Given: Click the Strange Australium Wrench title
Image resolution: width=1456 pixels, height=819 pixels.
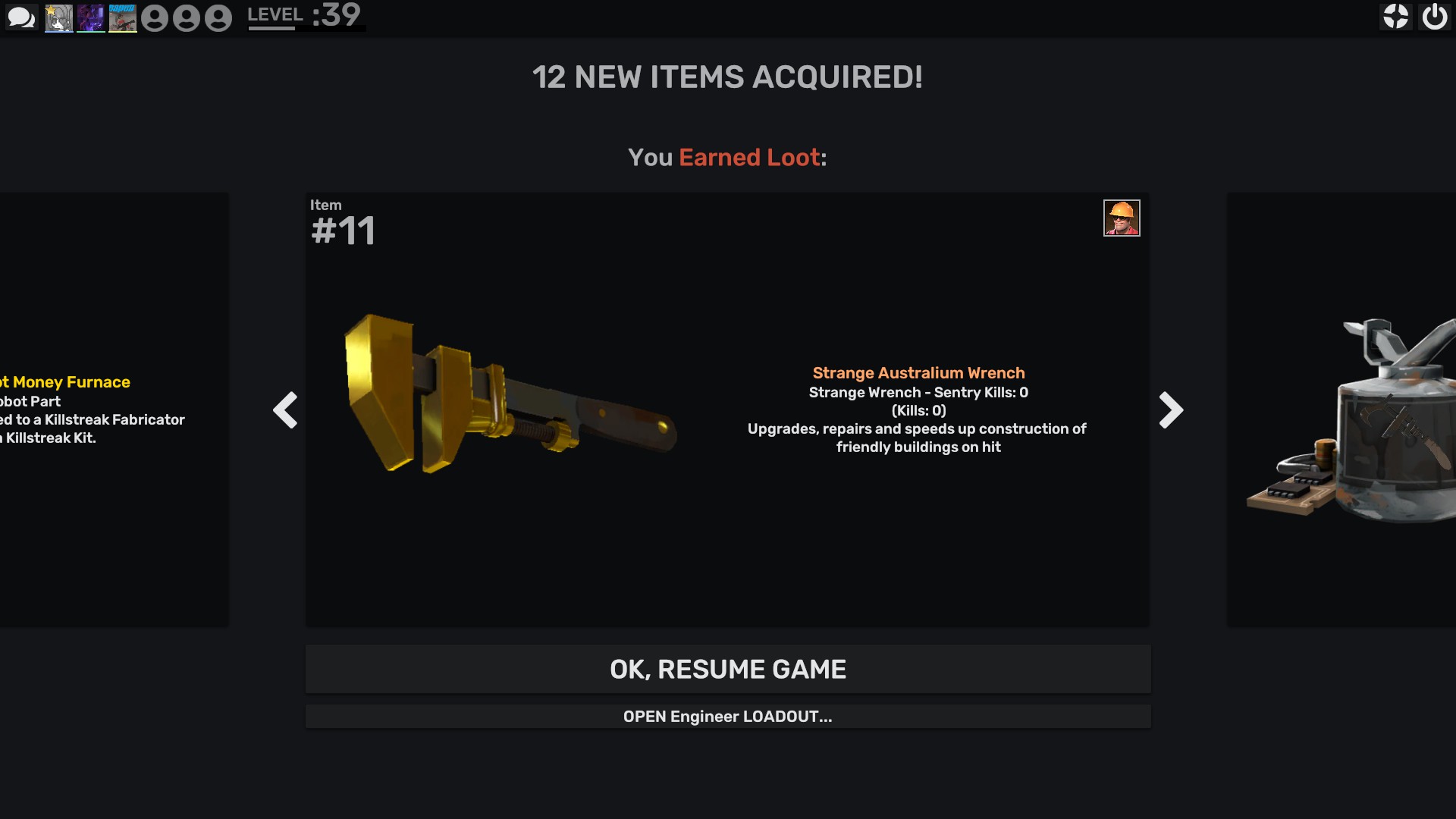Looking at the screenshot, I should point(918,373).
